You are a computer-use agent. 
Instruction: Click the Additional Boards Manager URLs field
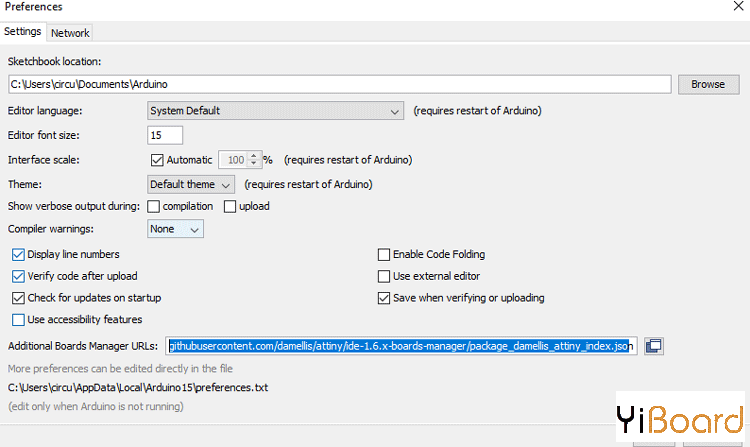(x=401, y=346)
